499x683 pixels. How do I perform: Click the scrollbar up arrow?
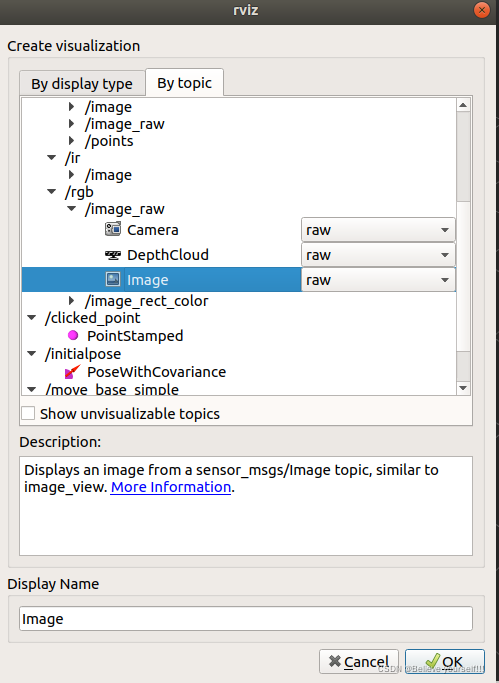(x=463, y=105)
